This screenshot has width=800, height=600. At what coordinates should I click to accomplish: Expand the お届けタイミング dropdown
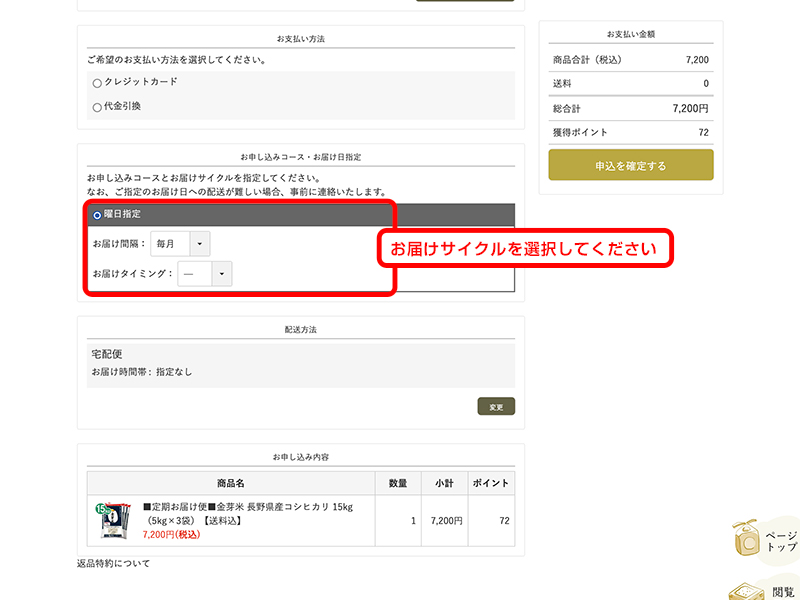click(205, 274)
